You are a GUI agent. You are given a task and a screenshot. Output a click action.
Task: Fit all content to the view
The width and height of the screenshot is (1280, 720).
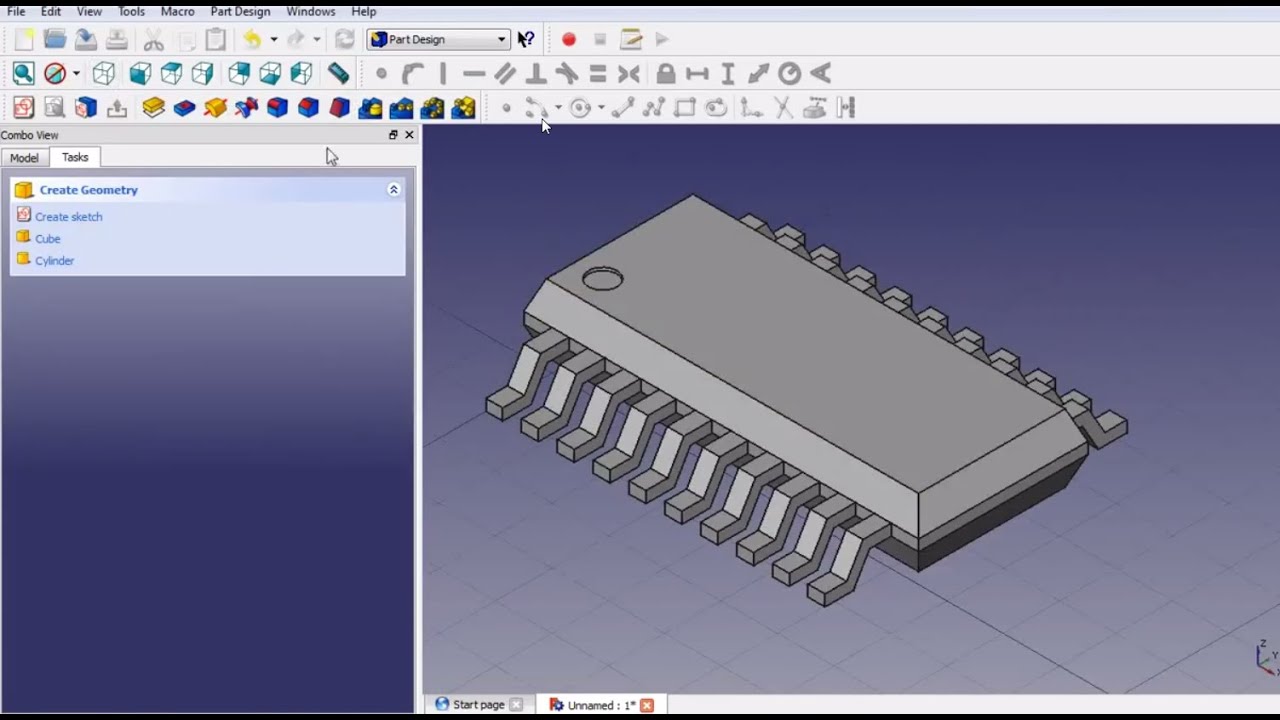[24, 73]
